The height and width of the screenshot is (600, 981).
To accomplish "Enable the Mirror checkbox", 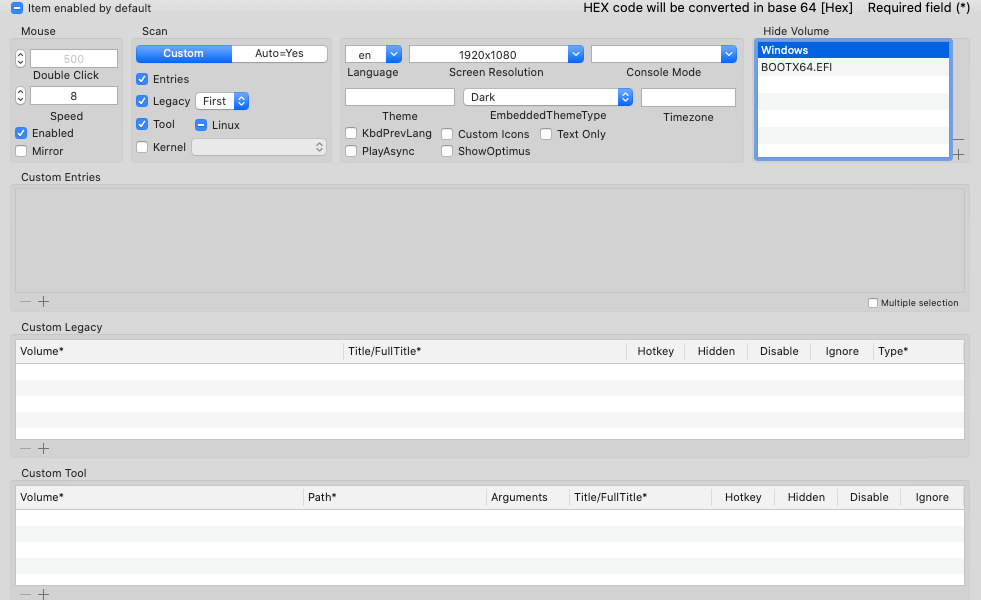I will 22,151.
